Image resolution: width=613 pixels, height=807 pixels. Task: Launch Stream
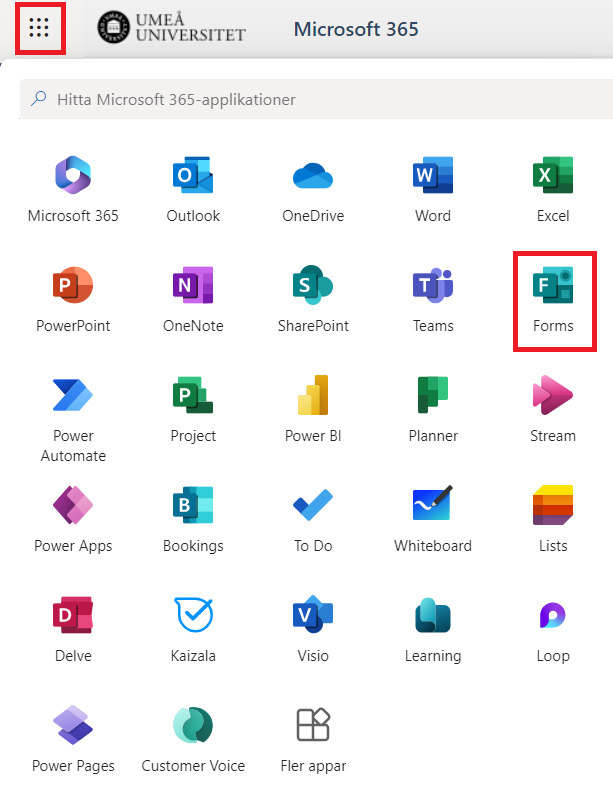point(553,410)
